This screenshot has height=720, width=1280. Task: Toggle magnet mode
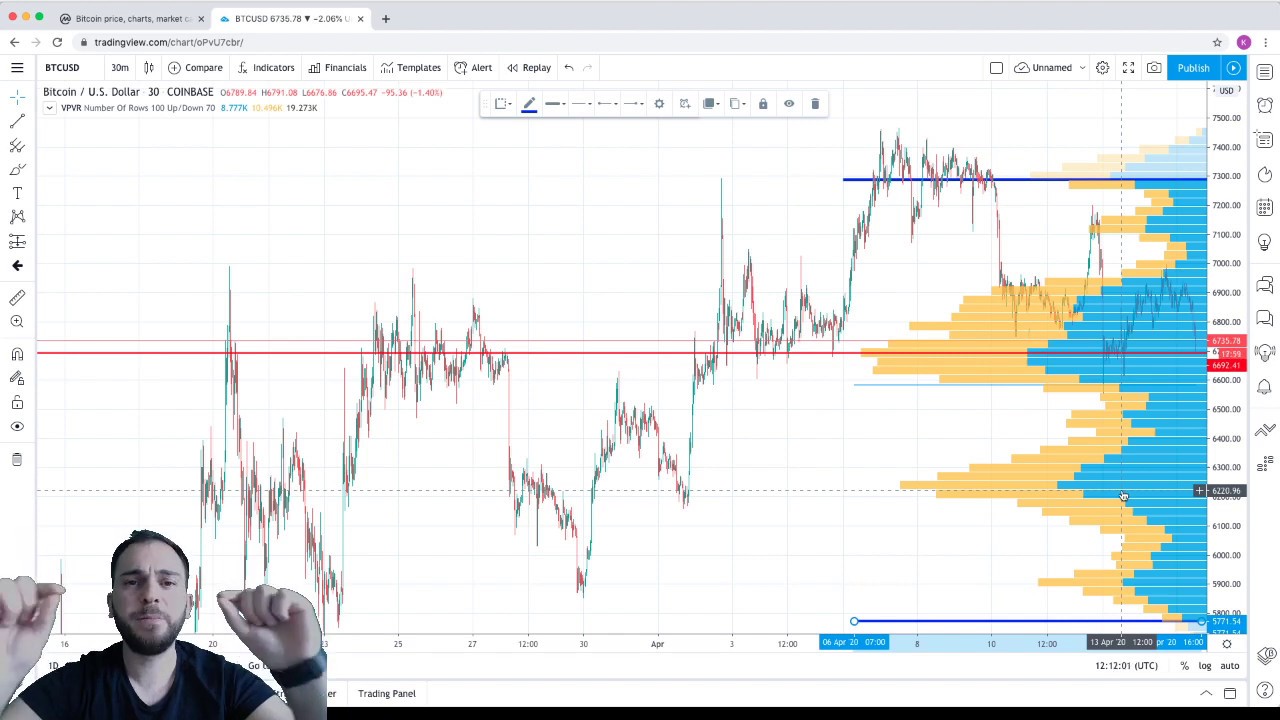click(17, 354)
